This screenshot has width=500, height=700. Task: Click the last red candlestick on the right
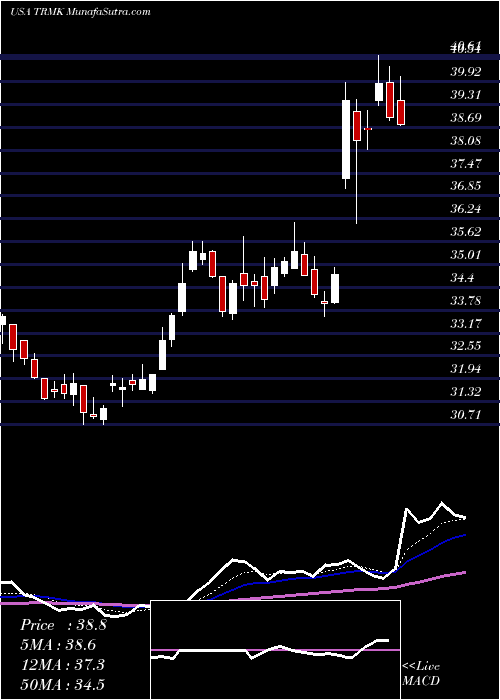pyautogui.click(x=401, y=112)
